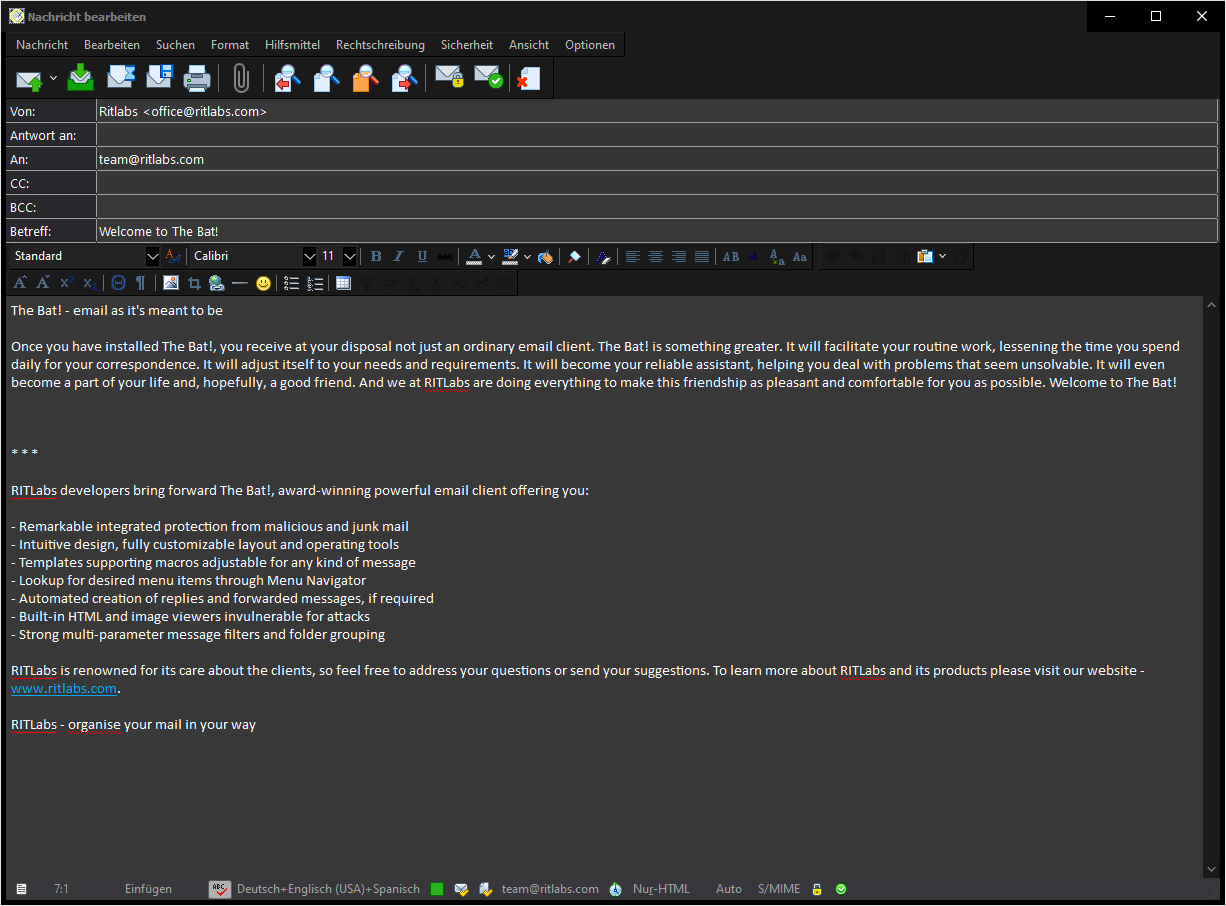Viewport: 1226px width, 906px height.
Task: Align text right
Action: 678,256
